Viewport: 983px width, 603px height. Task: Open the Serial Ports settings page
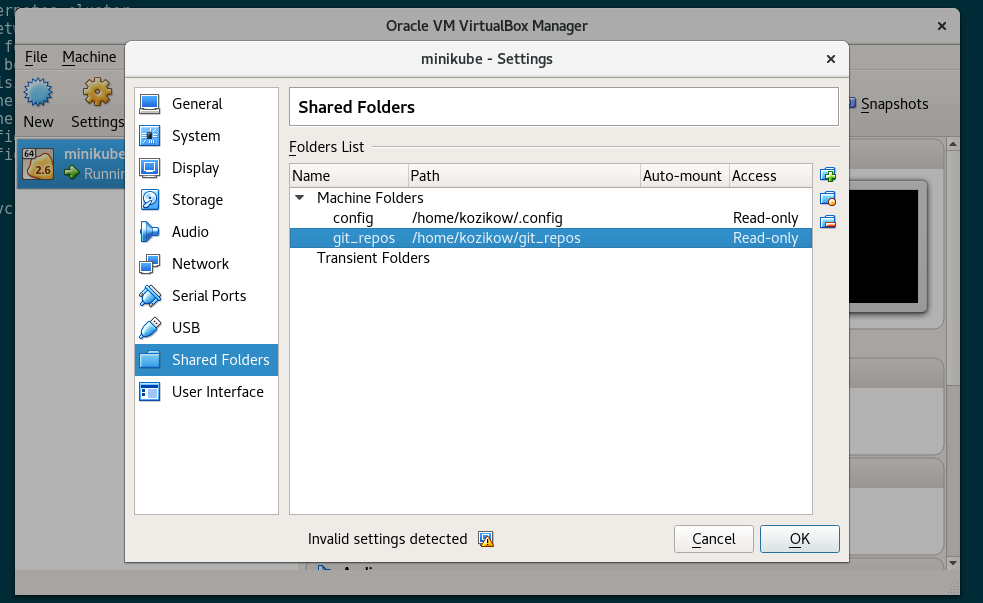208,296
